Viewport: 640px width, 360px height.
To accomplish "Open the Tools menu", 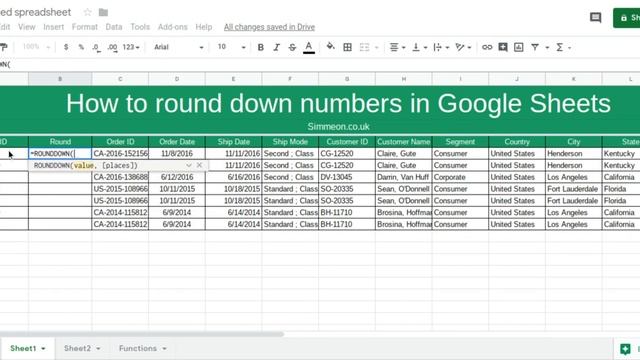I will tap(140, 27).
